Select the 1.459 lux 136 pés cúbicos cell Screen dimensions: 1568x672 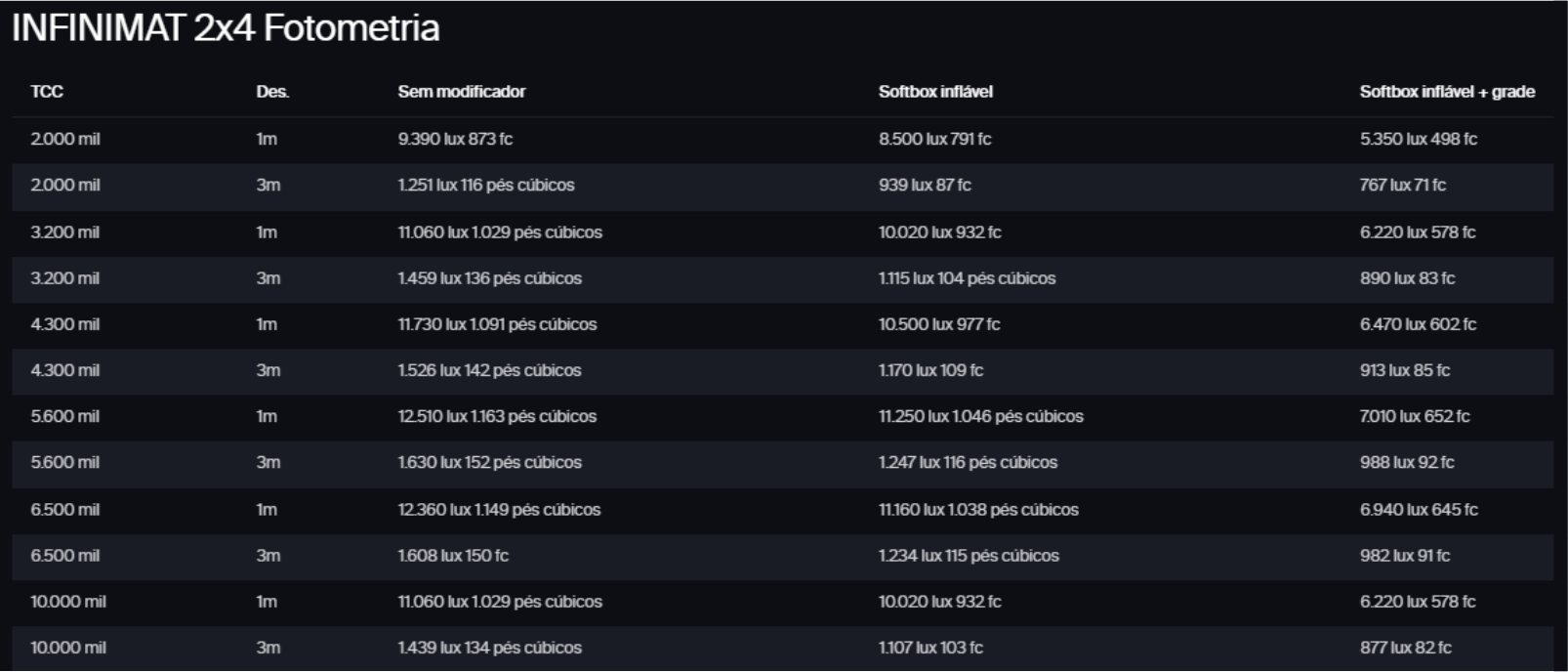[x=489, y=278]
